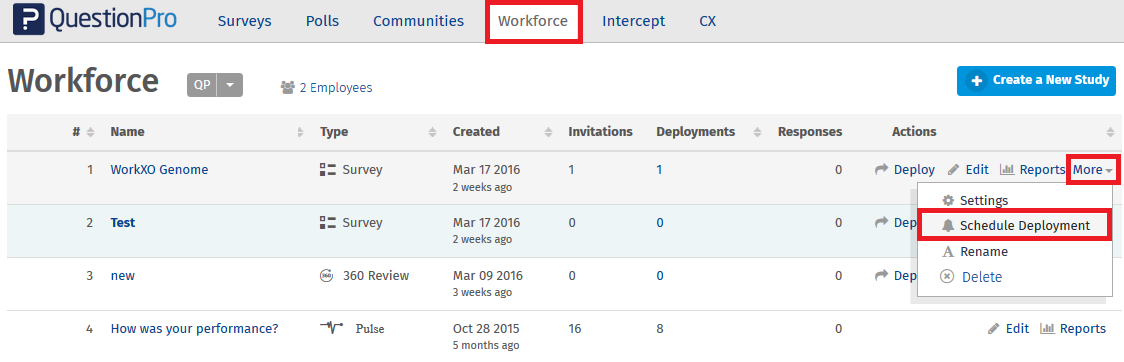Sort by the # column arrows

90,132
